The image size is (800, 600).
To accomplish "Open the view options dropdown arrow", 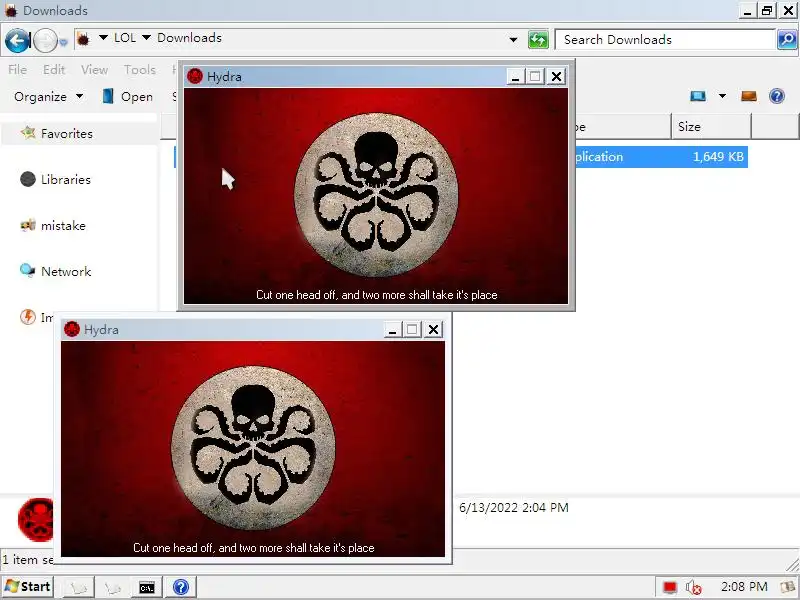I will (x=722, y=96).
